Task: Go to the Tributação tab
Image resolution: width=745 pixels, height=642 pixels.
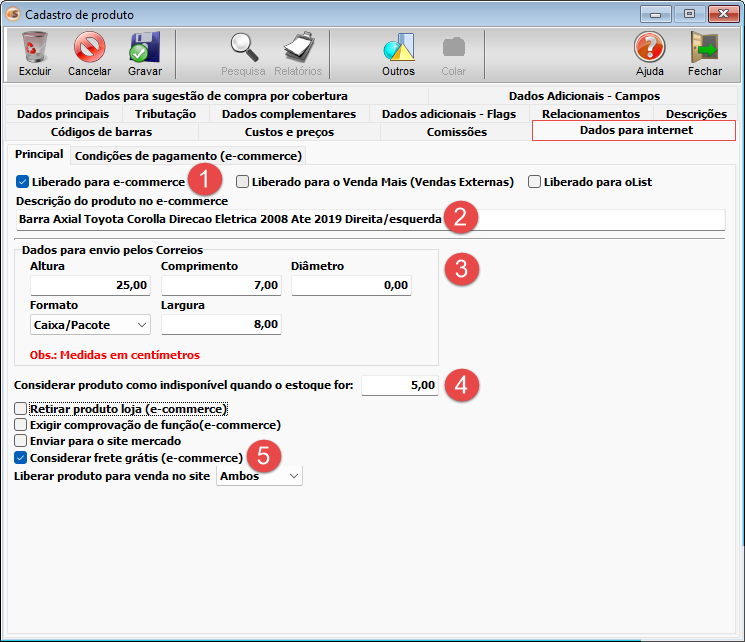Action: (x=165, y=114)
